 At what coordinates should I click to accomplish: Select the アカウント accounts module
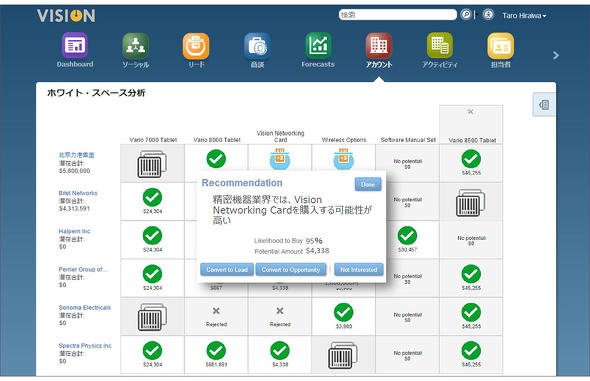(379, 50)
